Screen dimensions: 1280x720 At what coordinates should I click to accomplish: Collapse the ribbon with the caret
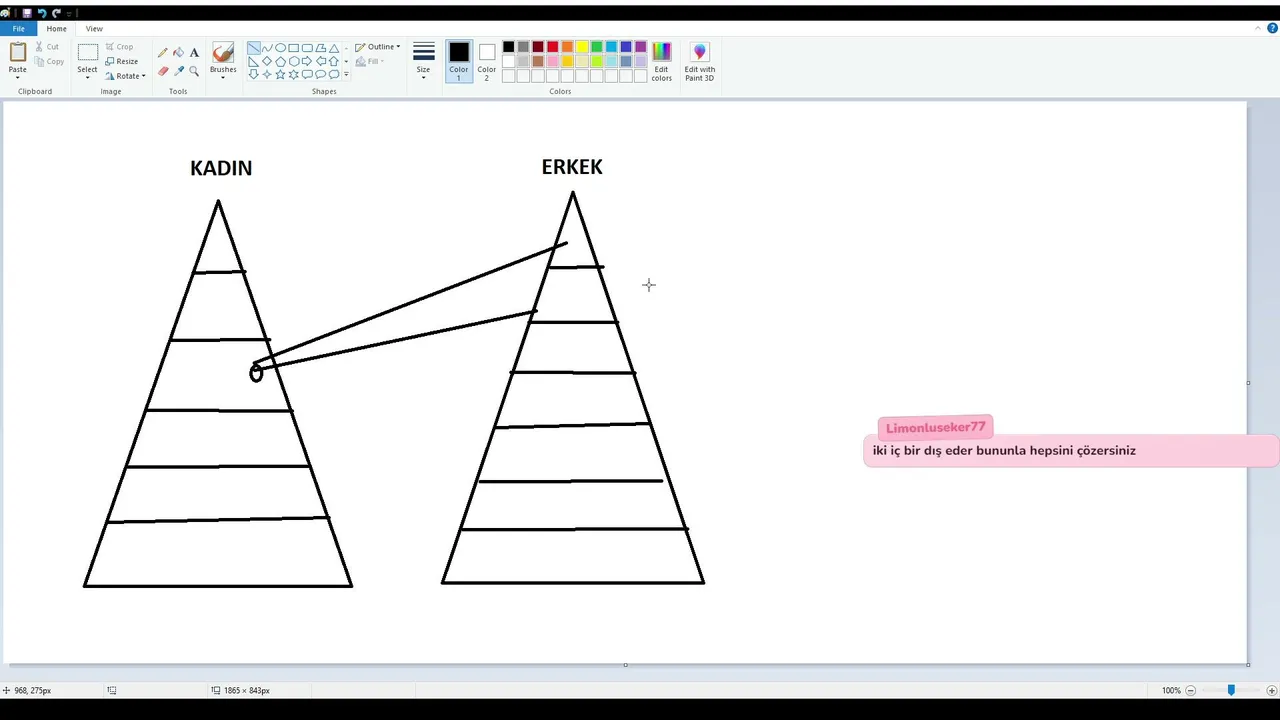[x=1258, y=28]
